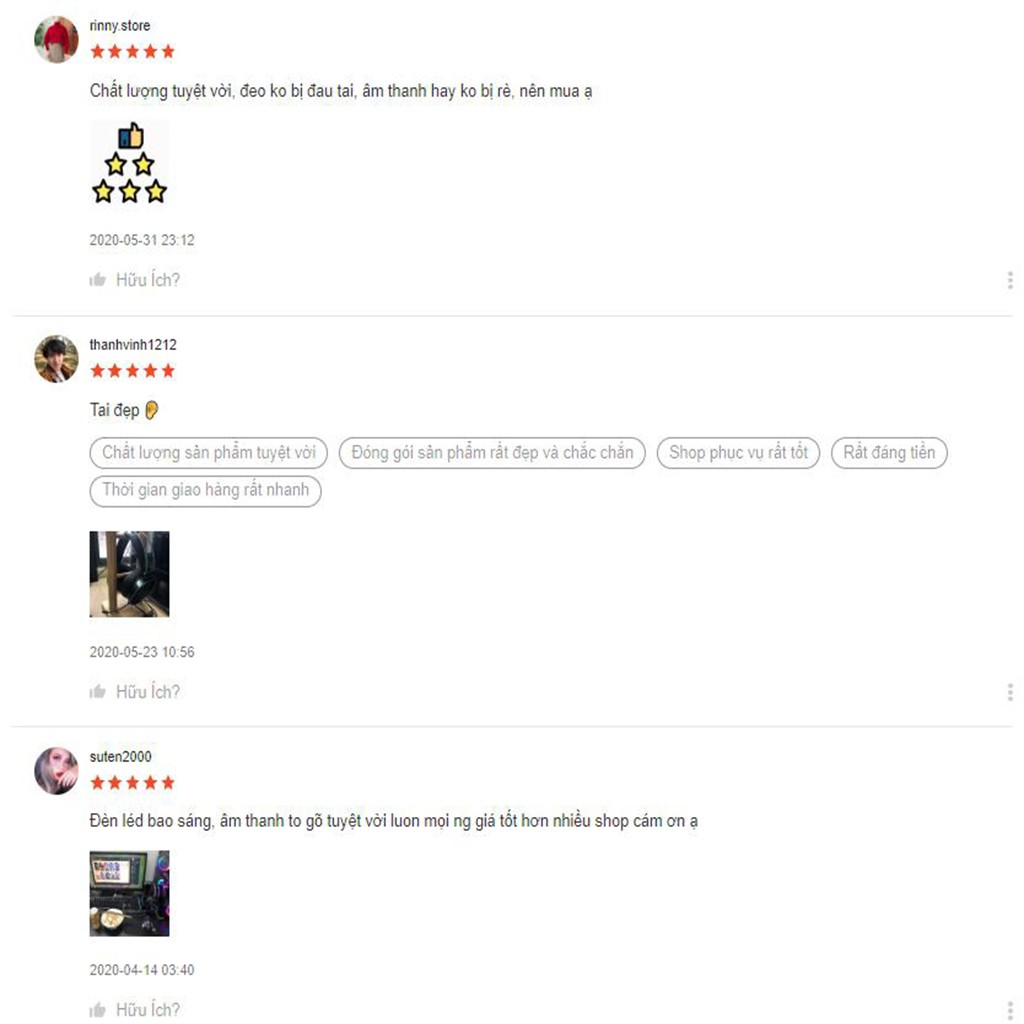This screenshot has height=1024, width=1024.
Task: View thanhvinh1212 username profile
Action: tap(133, 345)
